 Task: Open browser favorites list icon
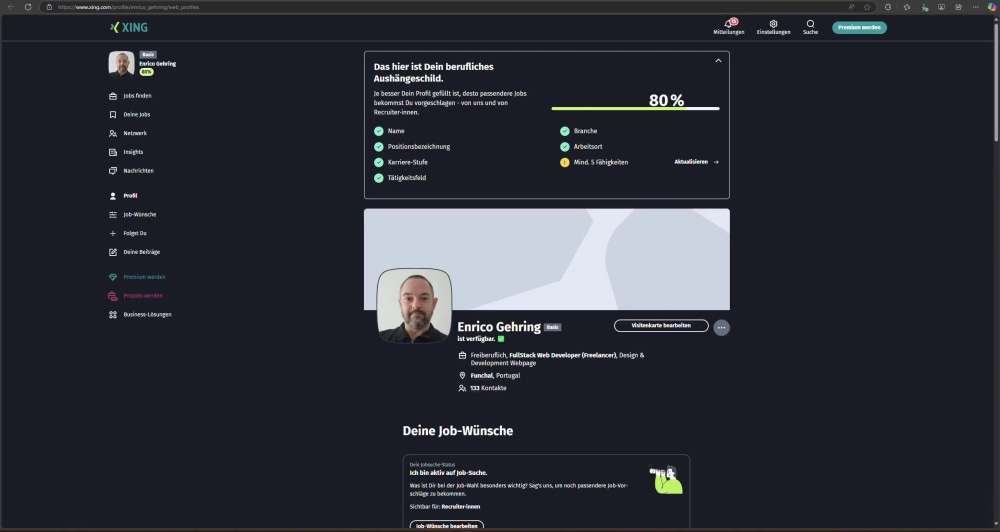(x=907, y=7)
